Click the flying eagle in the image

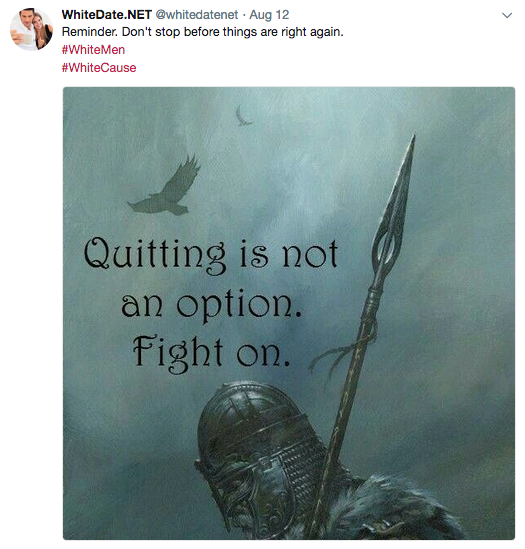(x=165, y=188)
